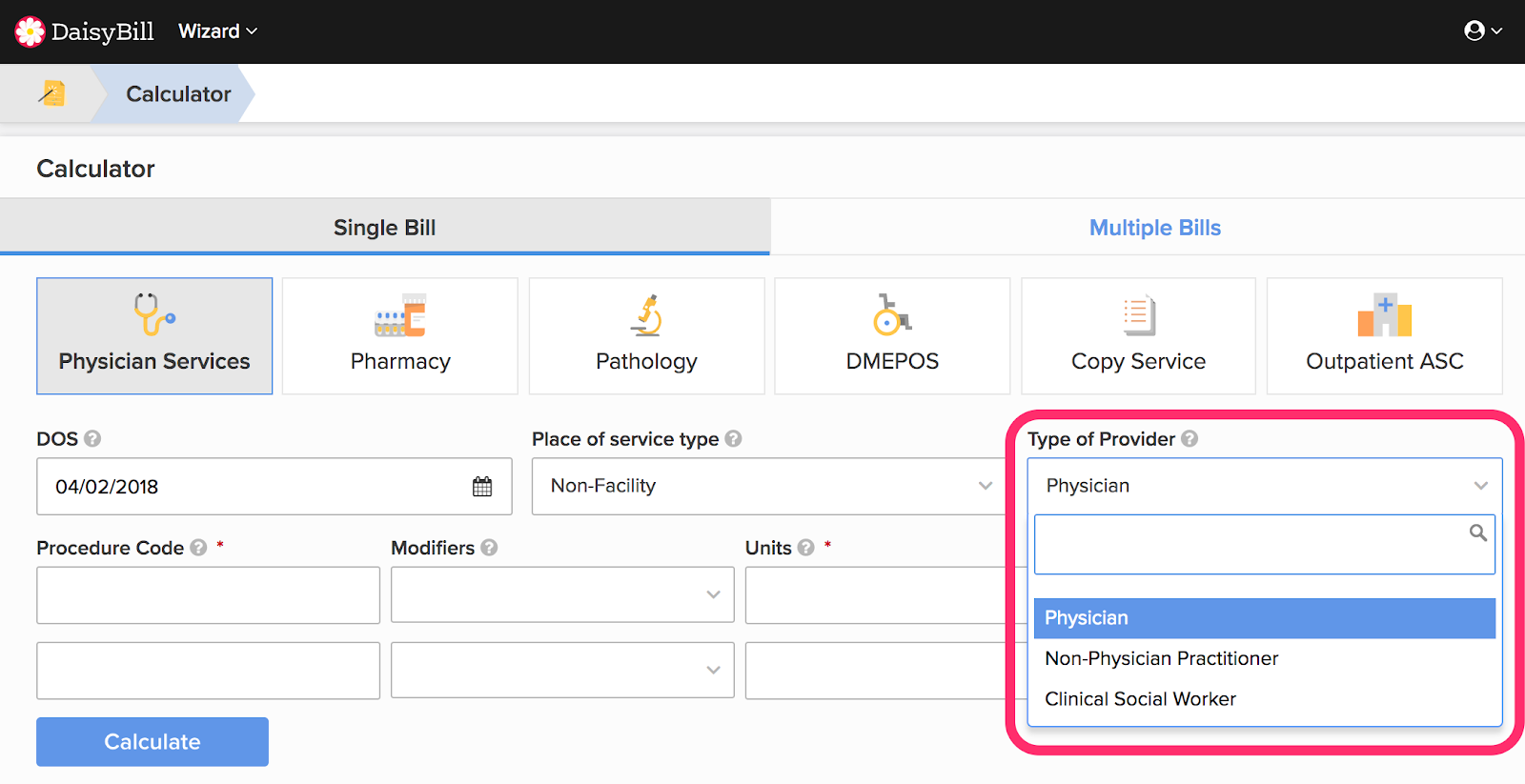Image resolution: width=1525 pixels, height=784 pixels.
Task: Open the user account menu icon
Action: pyautogui.click(x=1482, y=31)
